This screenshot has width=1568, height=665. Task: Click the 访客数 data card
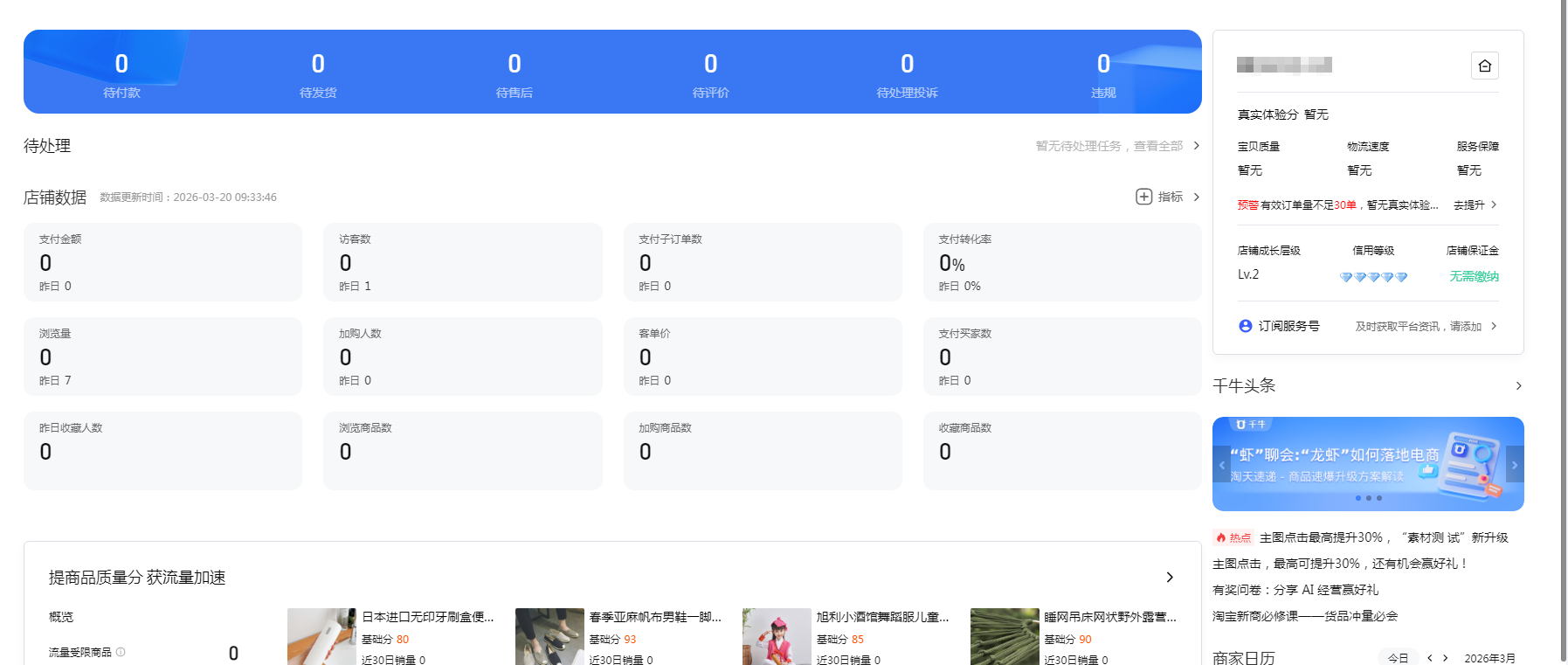[463, 262]
